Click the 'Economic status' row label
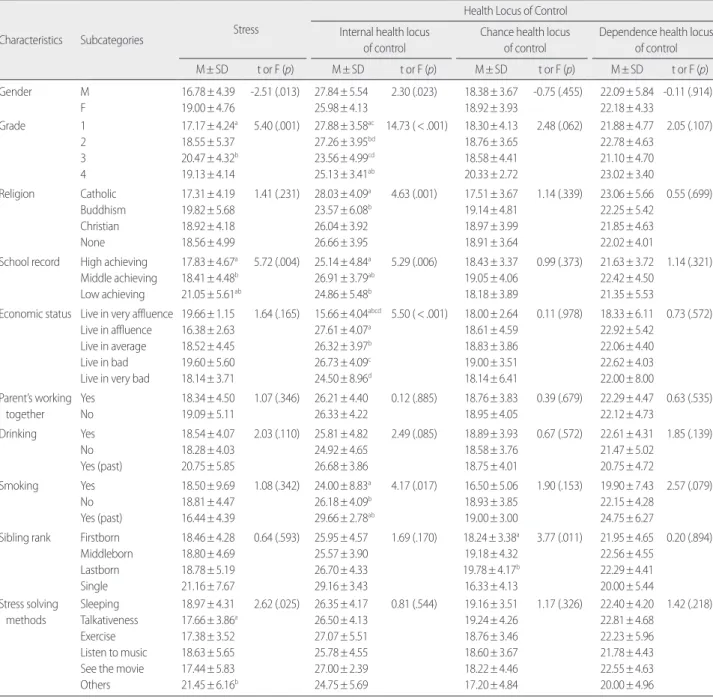 point(35,314)
